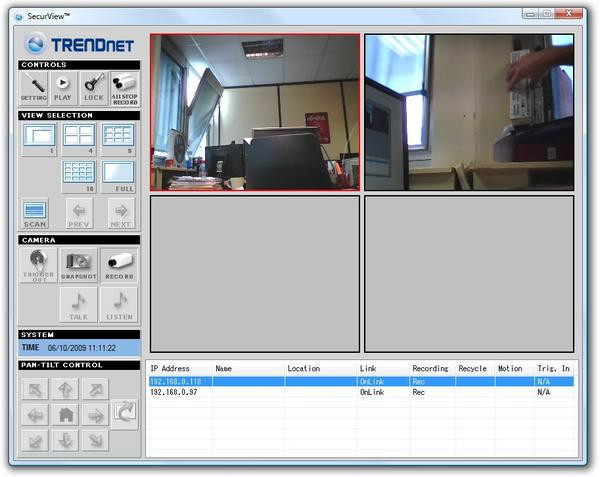Click the Link column header
600x477 pixels.
383,368
